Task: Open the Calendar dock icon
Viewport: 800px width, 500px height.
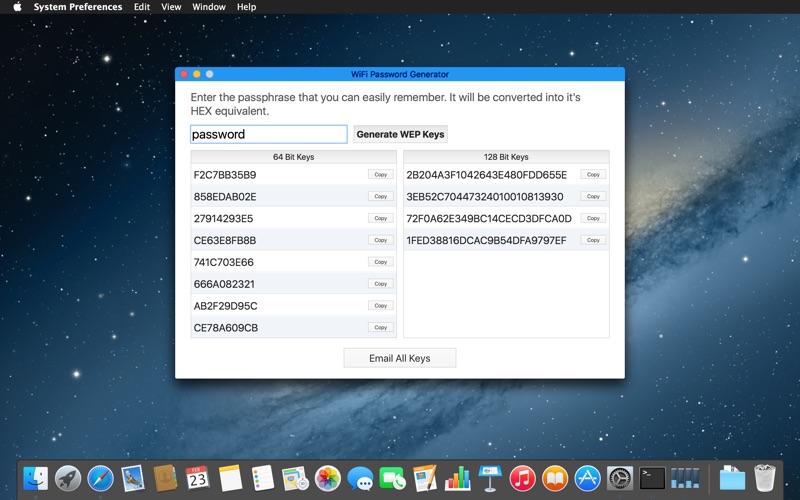Action: click(197, 479)
